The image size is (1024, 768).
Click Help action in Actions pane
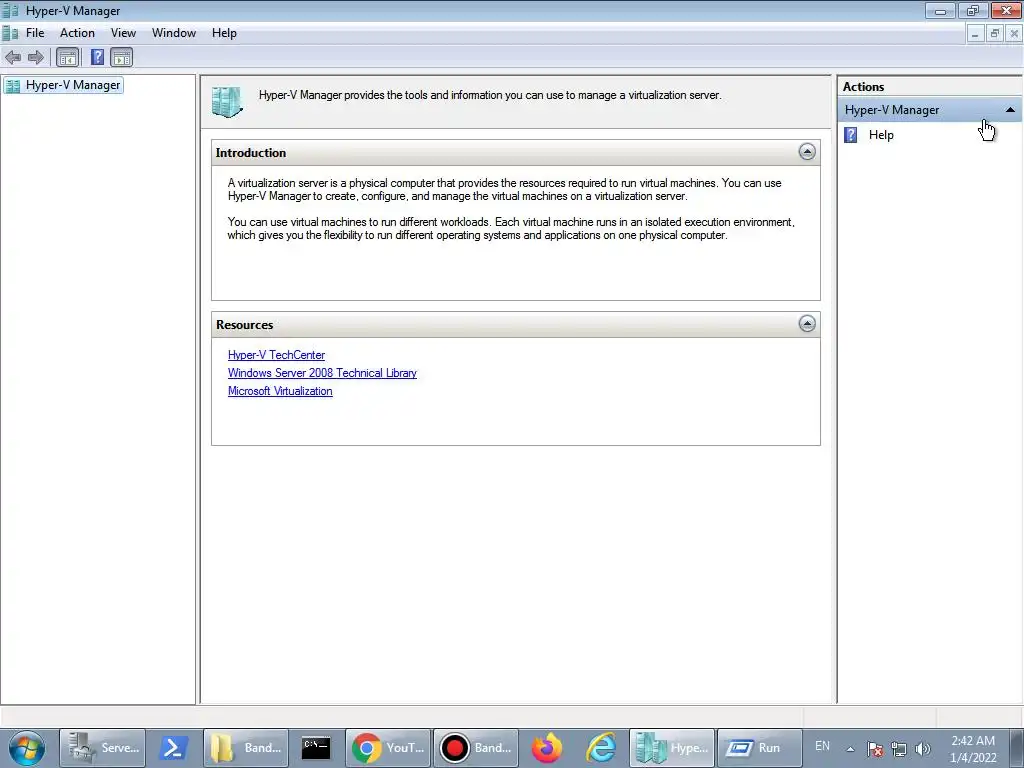(x=880, y=135)
